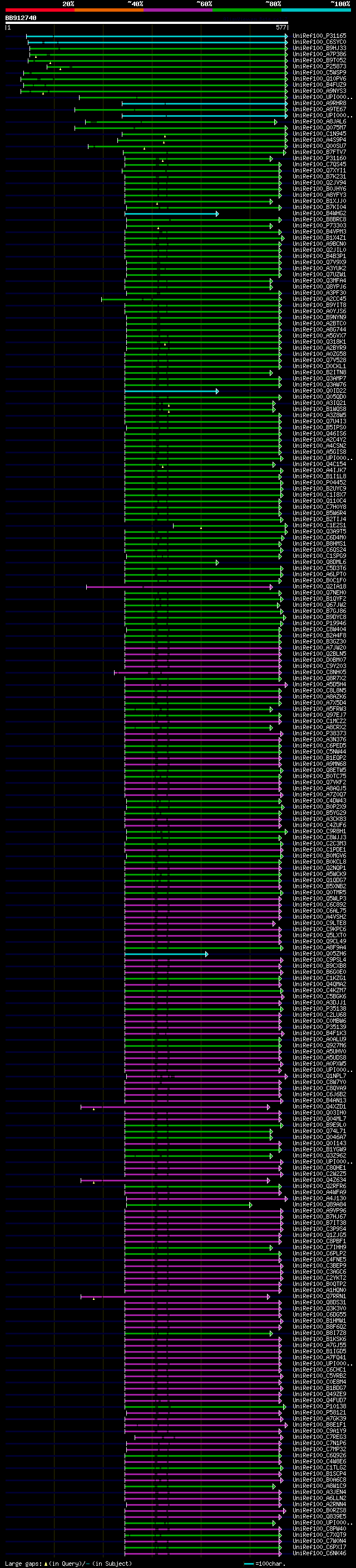Click hit label UniRef100_C1E2S1
Viewport: 356px width, 1568px height.
click(319, 526)
